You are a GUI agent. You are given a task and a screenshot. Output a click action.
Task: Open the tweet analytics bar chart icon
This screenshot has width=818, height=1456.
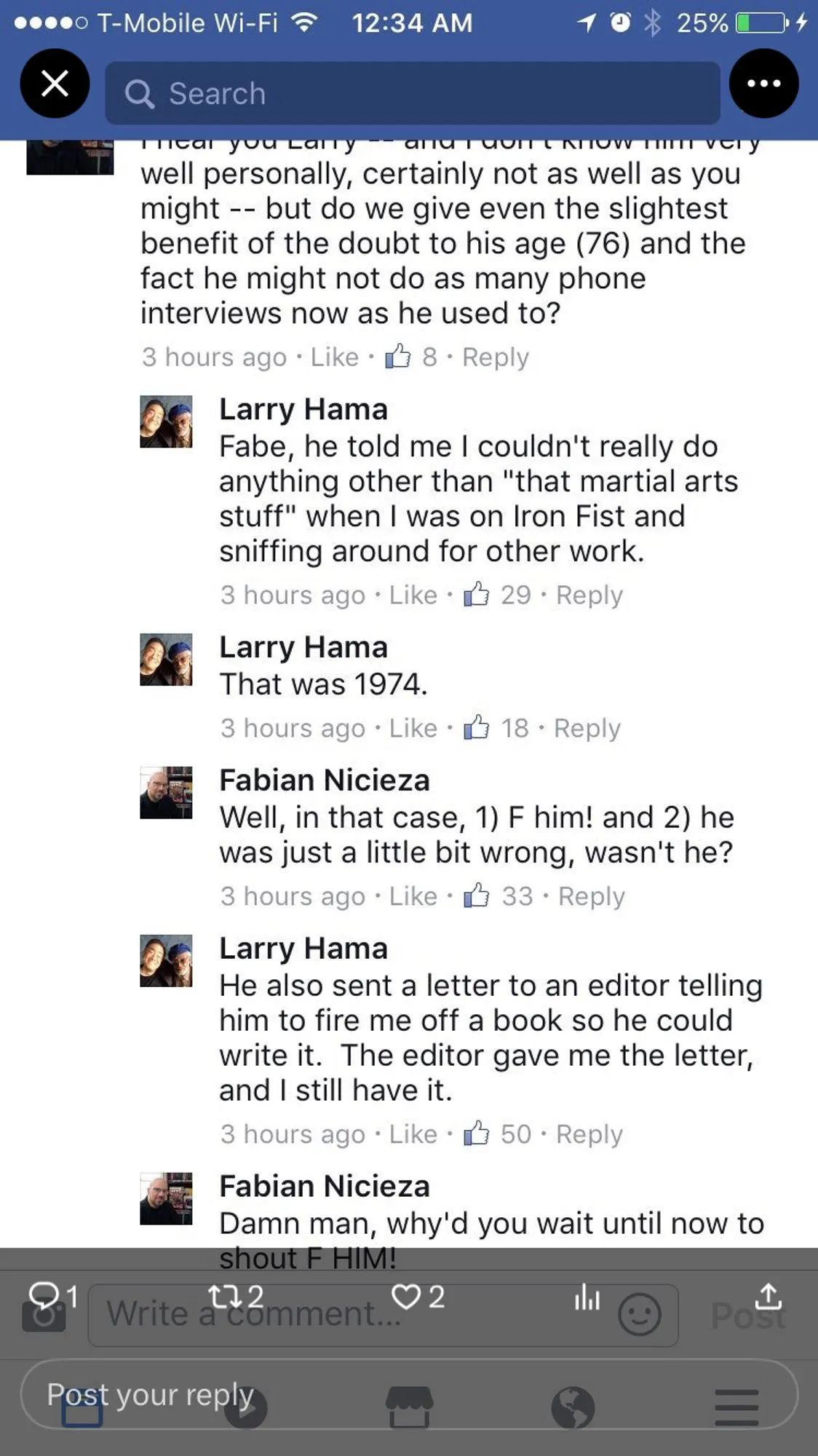(587, 1297)
